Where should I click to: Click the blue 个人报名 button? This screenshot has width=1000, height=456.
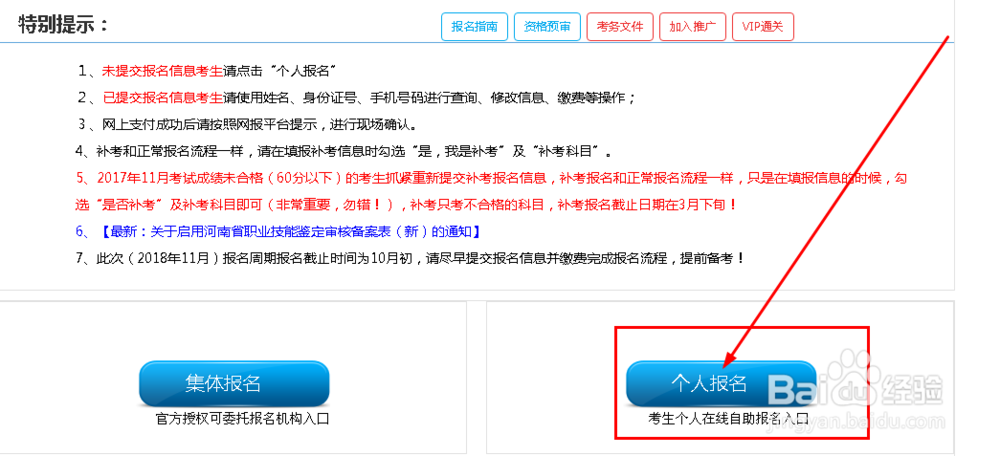pos(721,383)
